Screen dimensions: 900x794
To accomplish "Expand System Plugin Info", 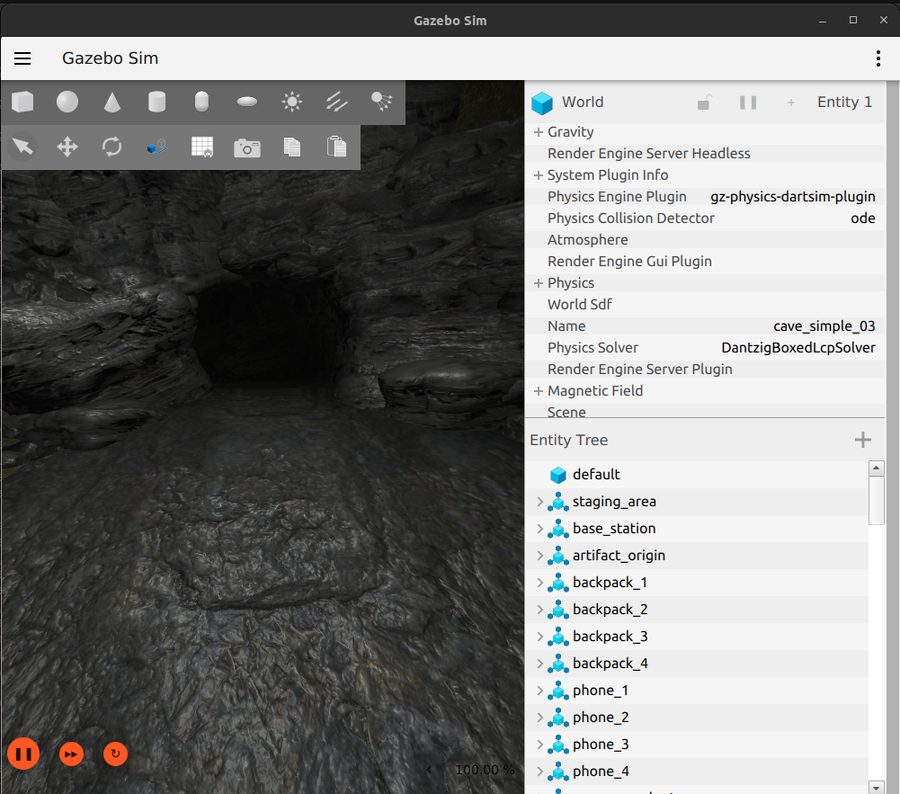I will click(x=538, y=175).
